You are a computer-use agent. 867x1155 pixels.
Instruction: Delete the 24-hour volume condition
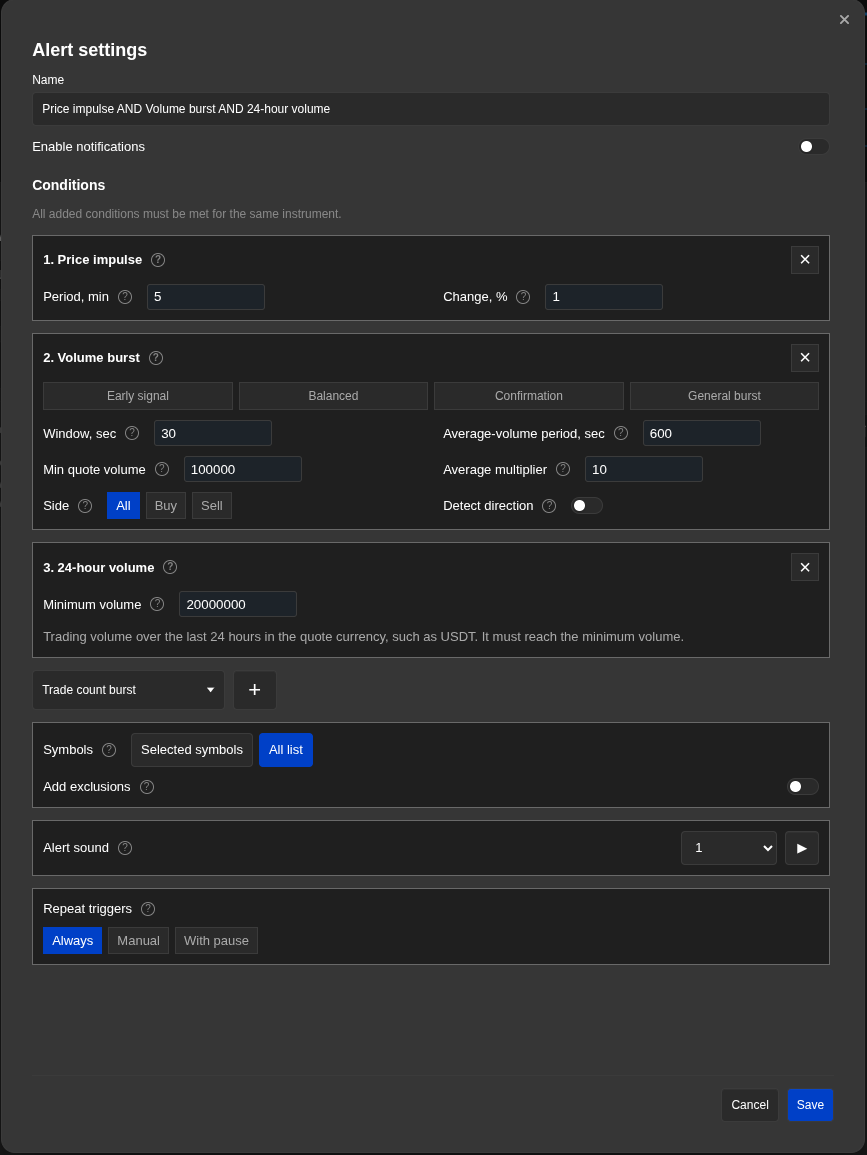(804, 567)
